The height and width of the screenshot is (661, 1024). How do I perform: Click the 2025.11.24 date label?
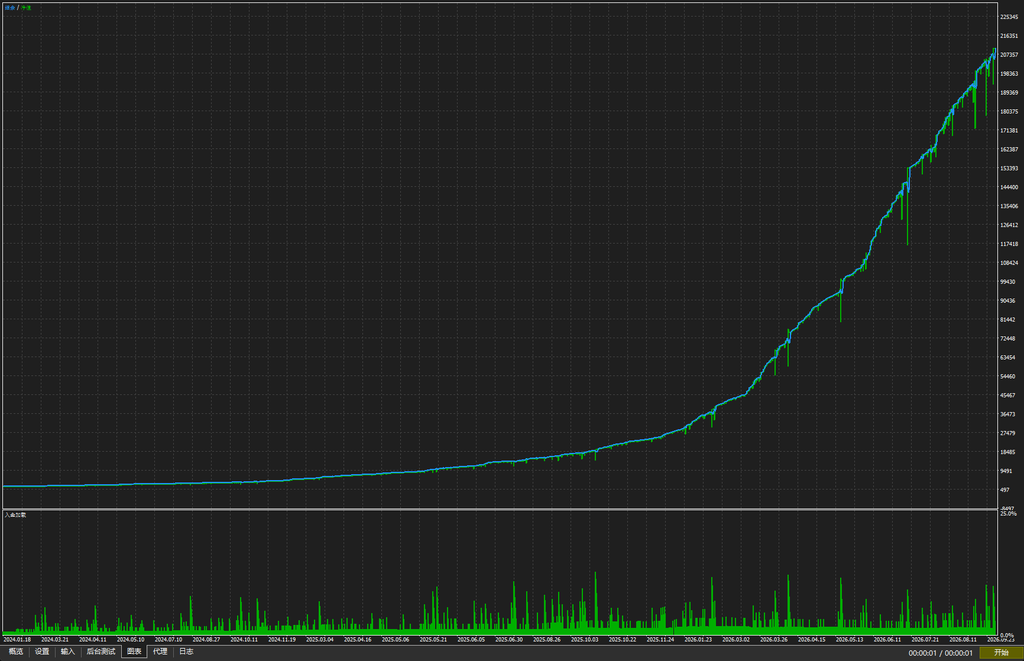660,639
